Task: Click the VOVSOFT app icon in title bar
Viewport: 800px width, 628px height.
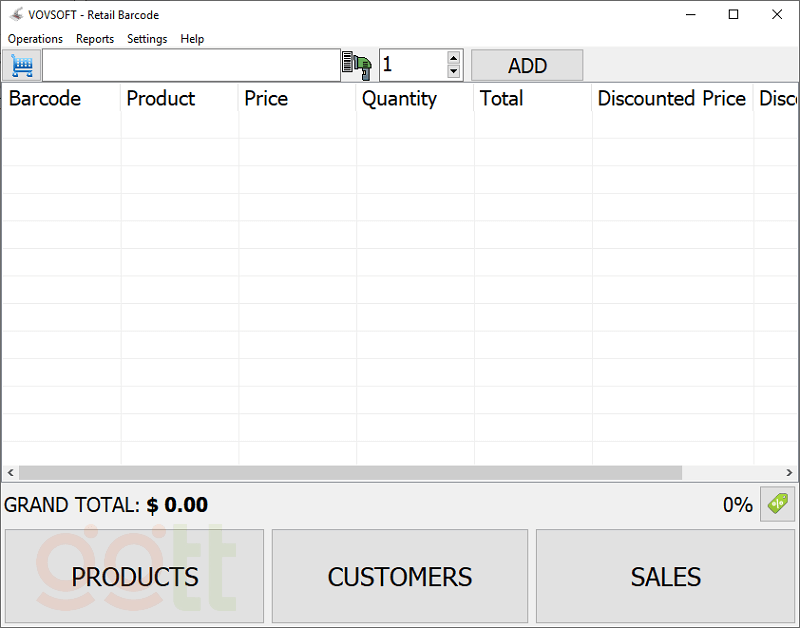Action: tap(17, 15)
